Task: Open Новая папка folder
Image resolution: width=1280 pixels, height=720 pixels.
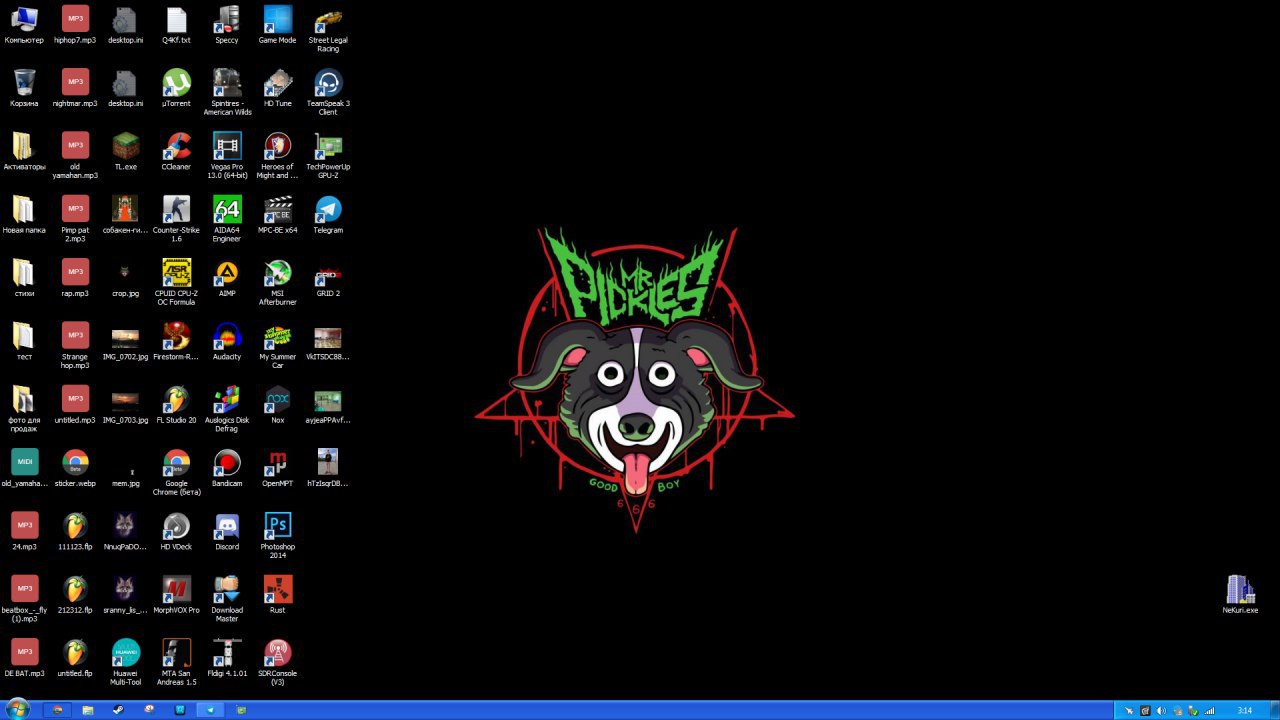Action: tap(24, 215)
